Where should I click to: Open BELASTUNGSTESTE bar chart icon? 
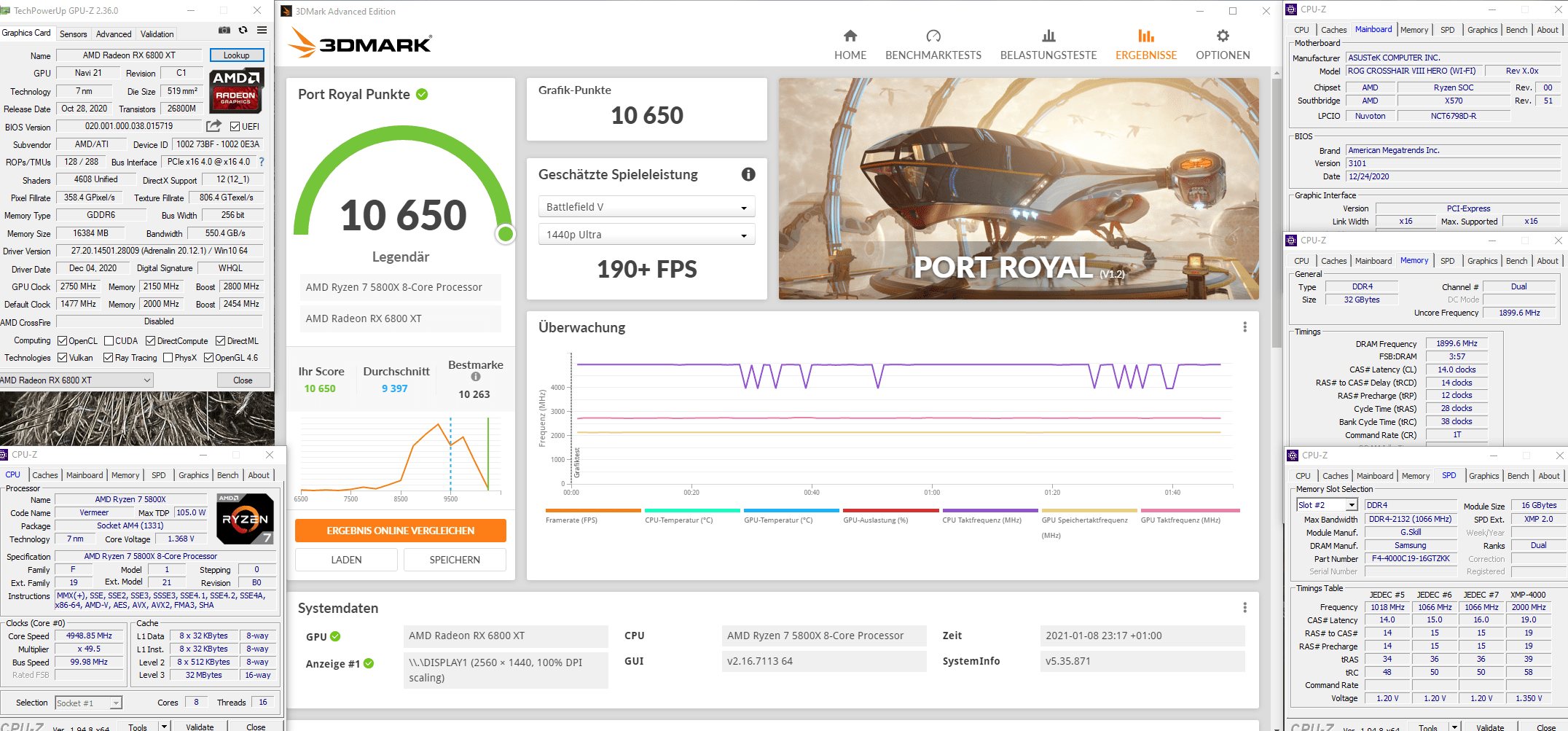click(1048, 36)
